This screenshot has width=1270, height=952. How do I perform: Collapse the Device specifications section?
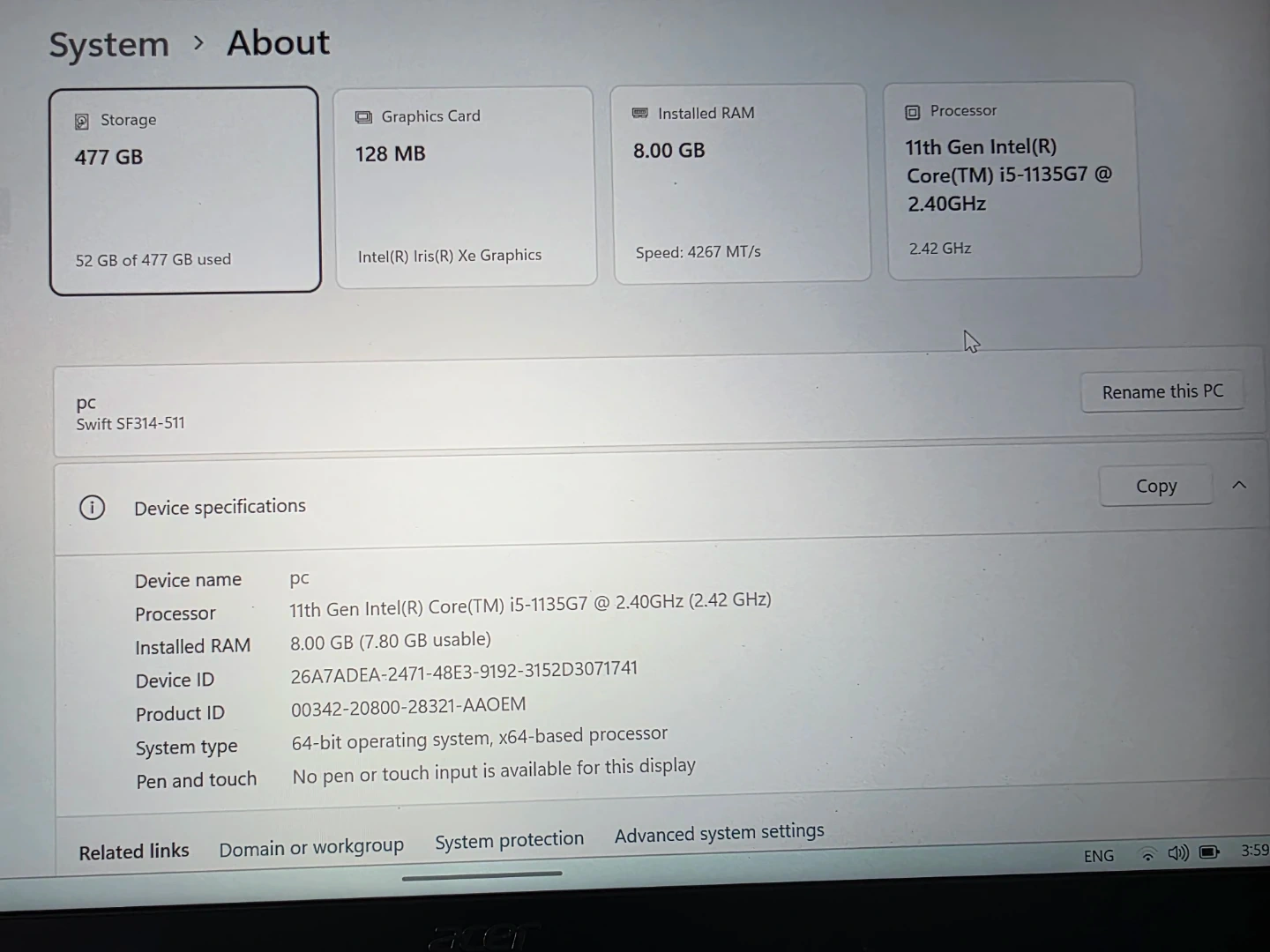[1239, 485]
